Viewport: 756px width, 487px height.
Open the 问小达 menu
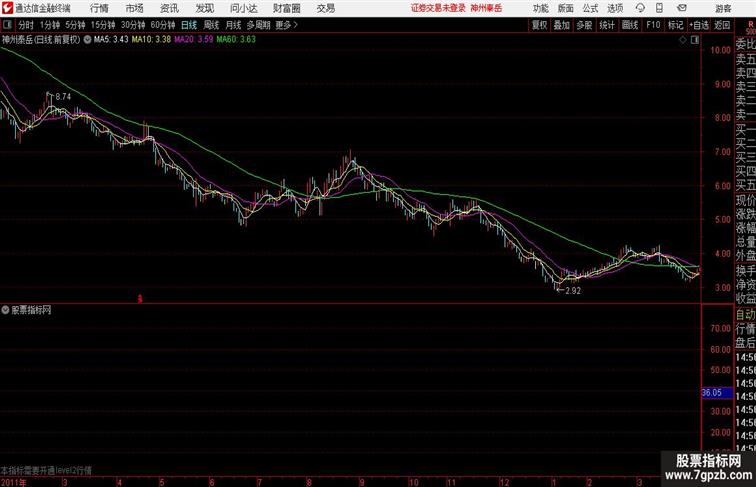tap(243, 8)
